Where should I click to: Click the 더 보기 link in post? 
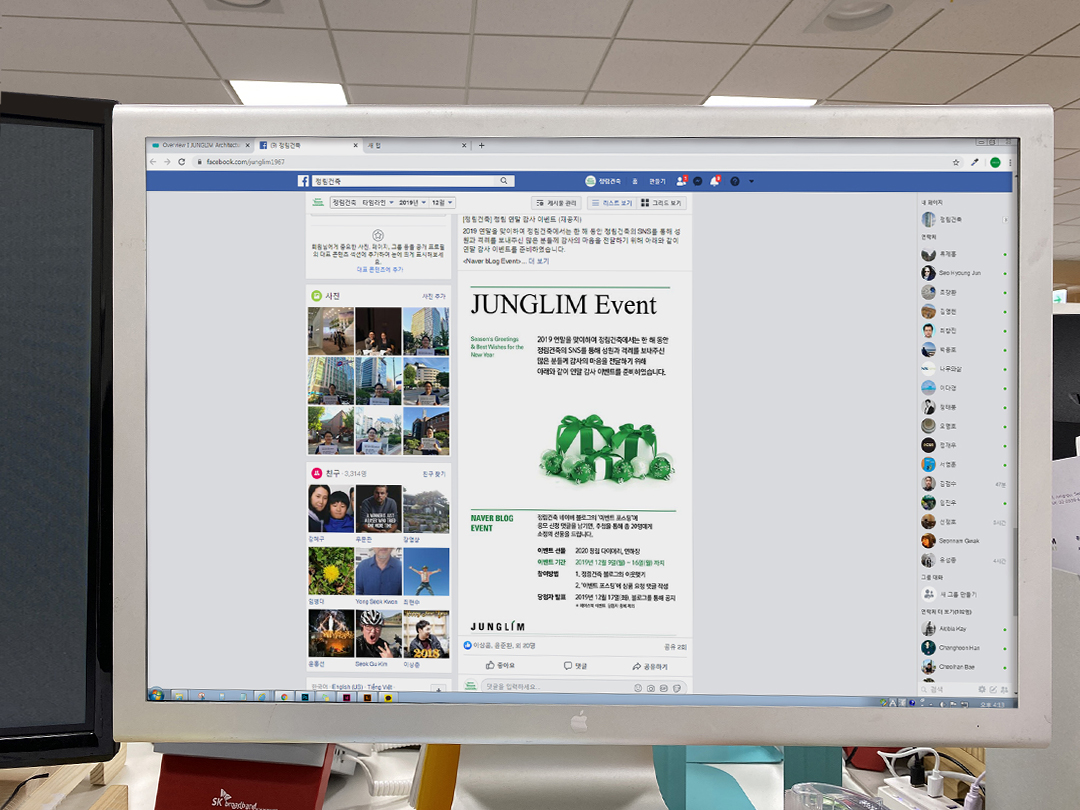(x=539, y=261)
